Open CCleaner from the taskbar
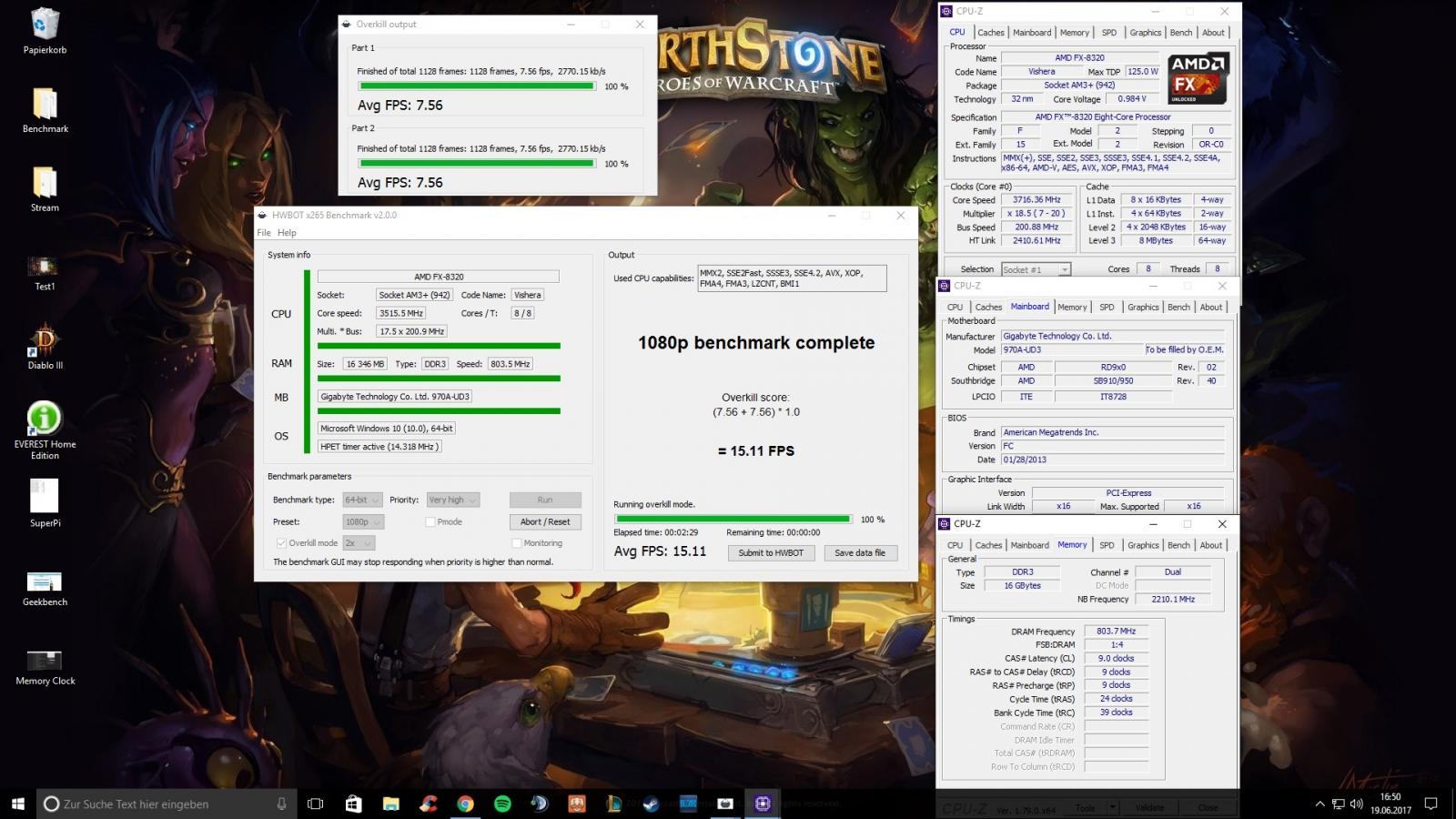 (428, 804)
